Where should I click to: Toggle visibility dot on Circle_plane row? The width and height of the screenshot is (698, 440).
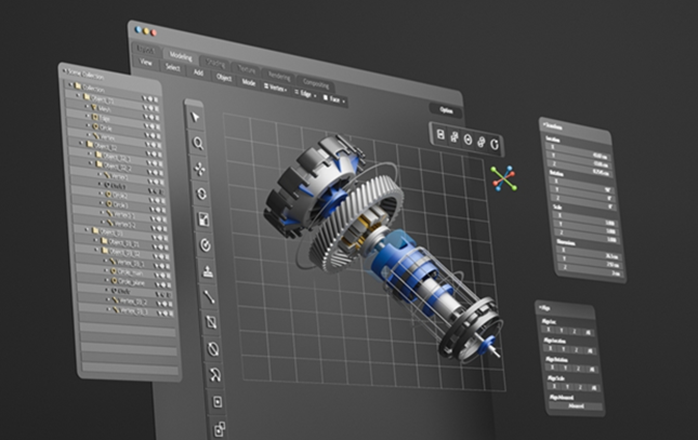[x=163, y=285]
